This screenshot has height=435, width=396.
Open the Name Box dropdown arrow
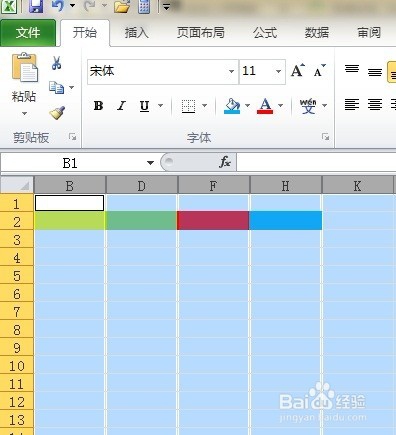tap(150, 163)
